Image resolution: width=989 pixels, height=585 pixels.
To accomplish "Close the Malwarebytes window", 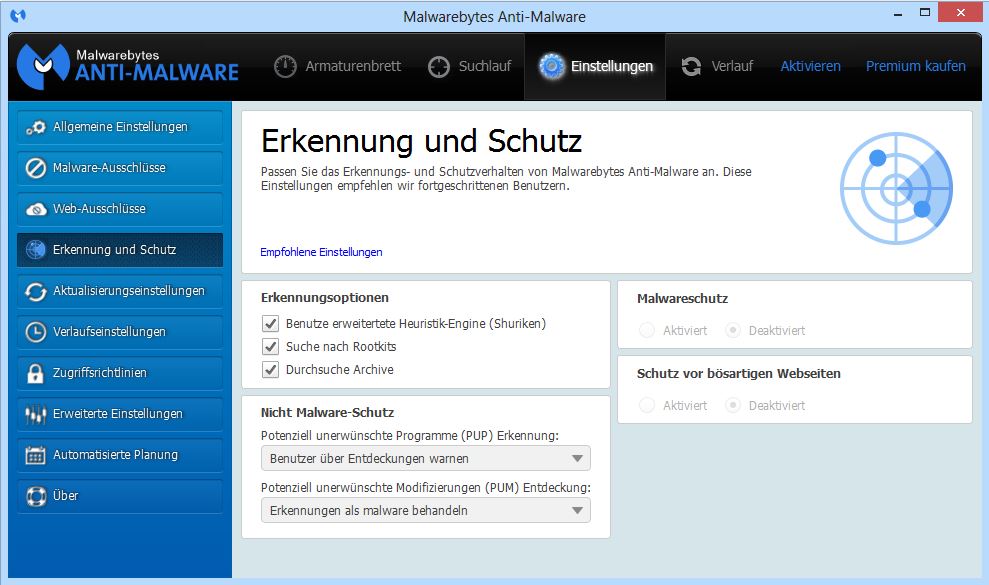I will click(x=960, y=13).
